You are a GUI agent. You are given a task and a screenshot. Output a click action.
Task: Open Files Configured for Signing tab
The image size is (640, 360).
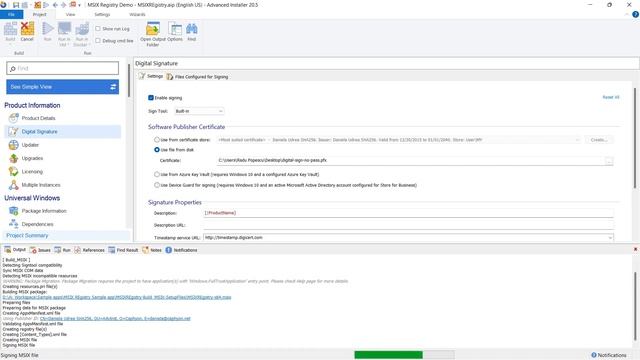pos(198,77)
